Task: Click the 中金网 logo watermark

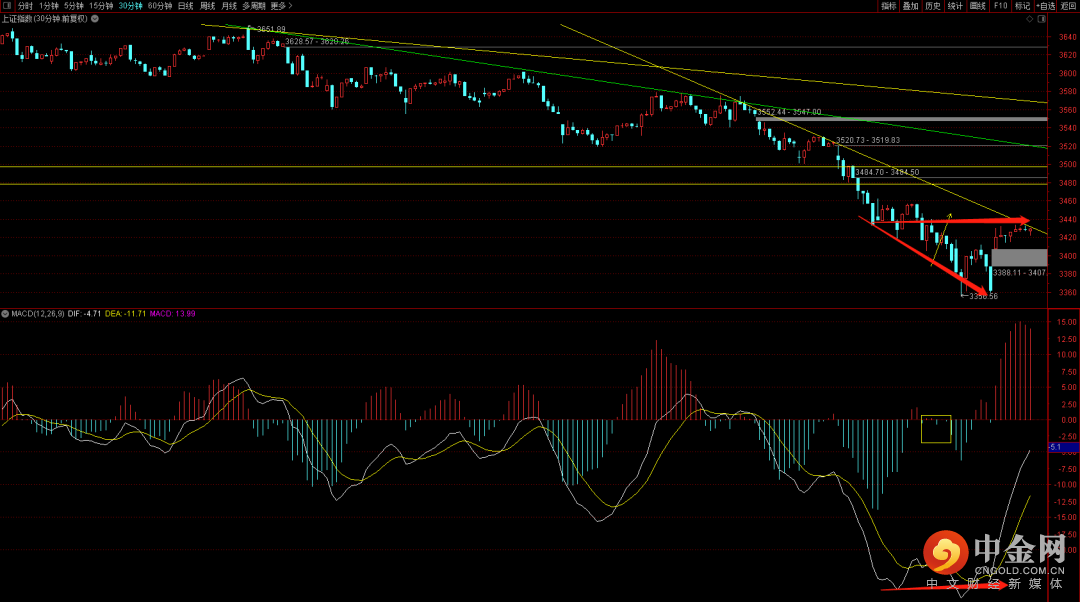Action: pyautogui.click(x=977, y=561)
